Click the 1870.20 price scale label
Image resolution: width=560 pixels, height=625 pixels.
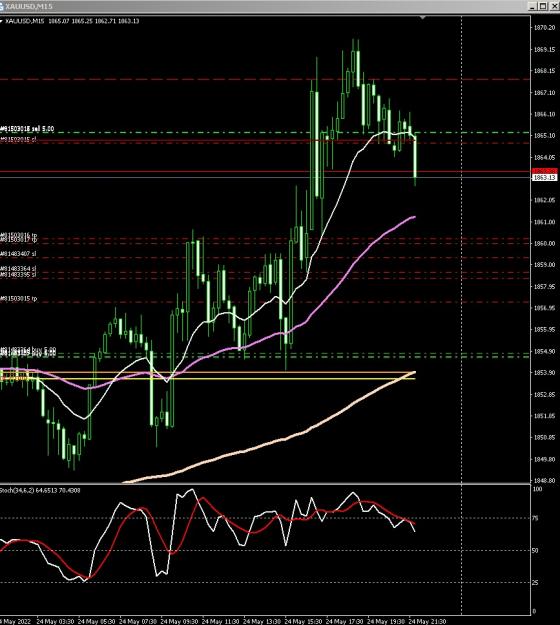point(544,28)
